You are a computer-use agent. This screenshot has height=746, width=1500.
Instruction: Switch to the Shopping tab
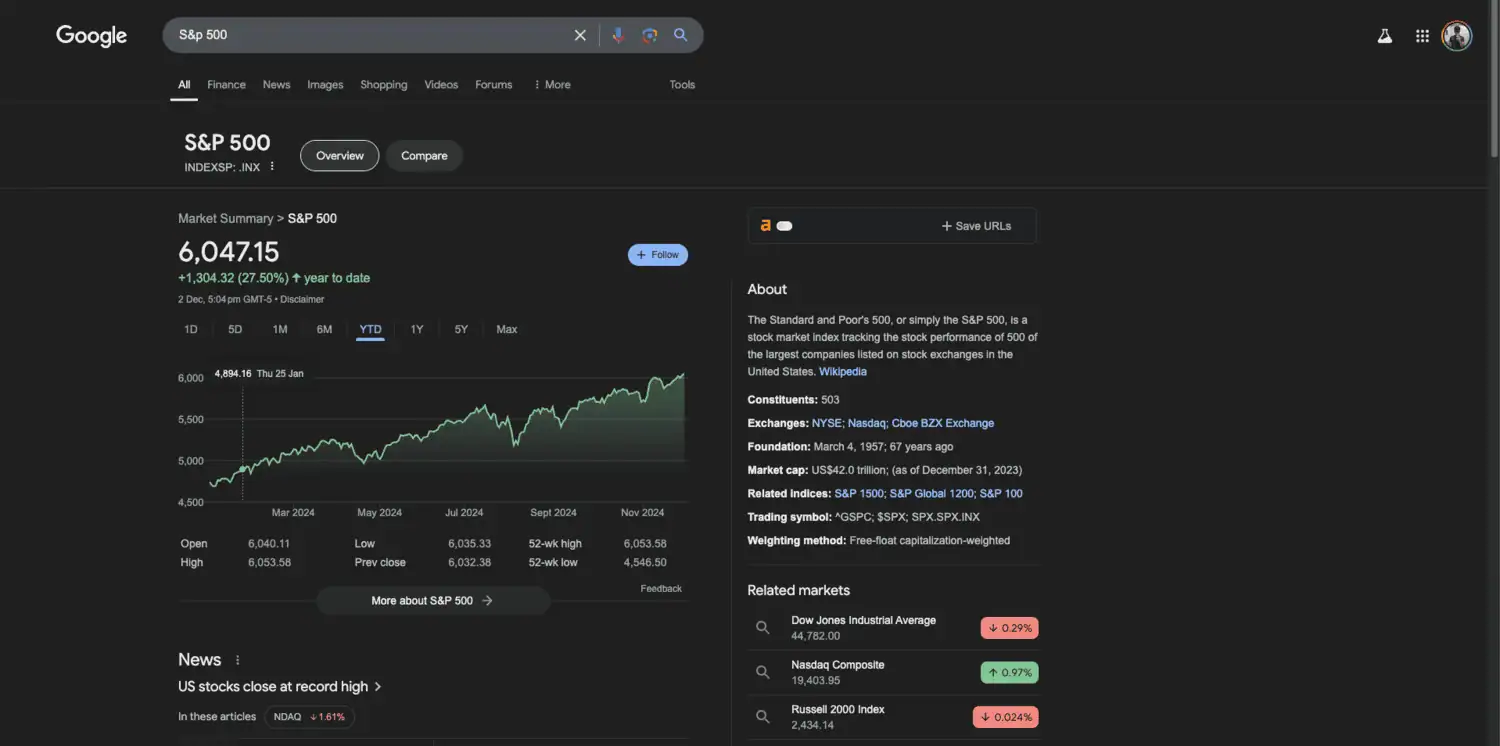pos(384,85)
